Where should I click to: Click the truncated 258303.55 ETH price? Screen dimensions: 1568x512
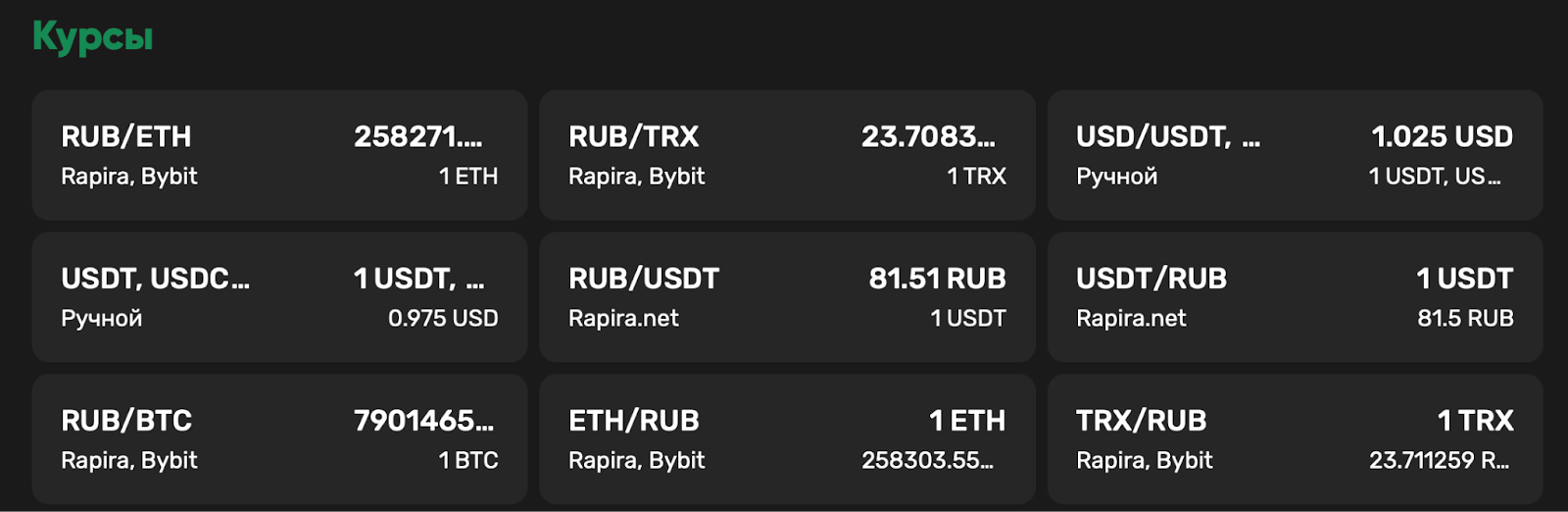click(x=927, y=461)
